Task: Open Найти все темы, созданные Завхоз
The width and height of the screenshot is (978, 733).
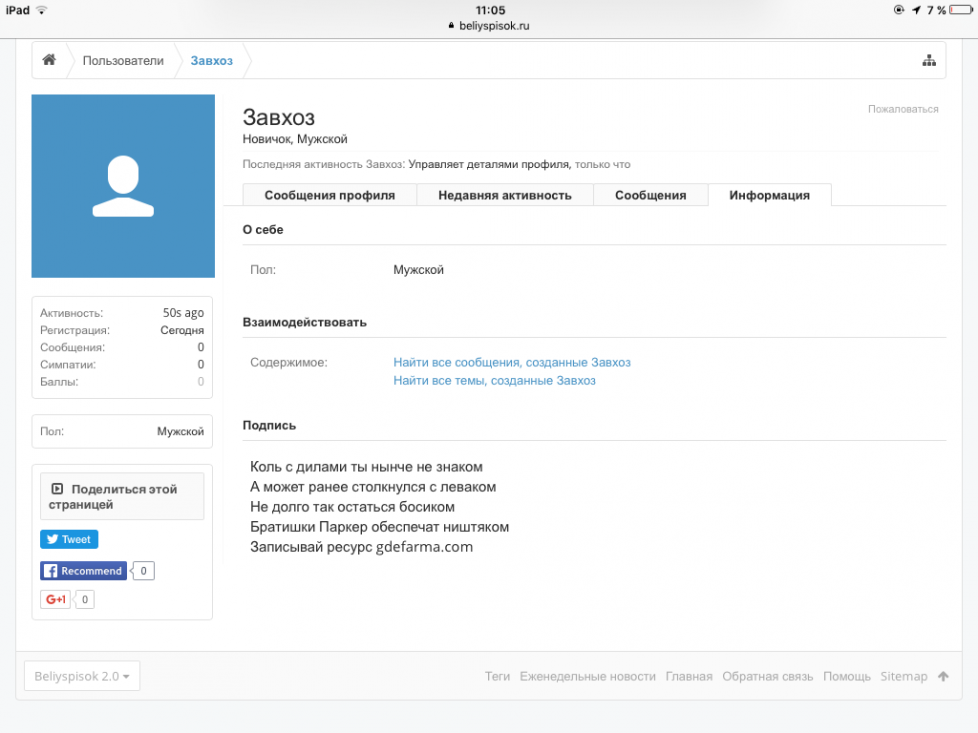Action: [x=494, y=381]
